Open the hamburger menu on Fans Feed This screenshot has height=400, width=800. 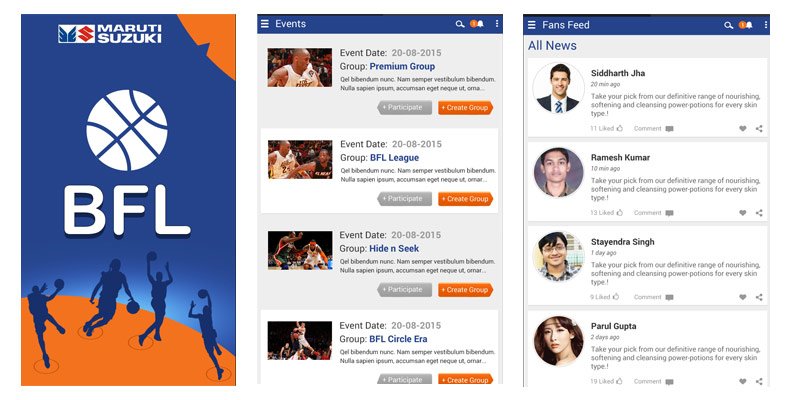[x=532, y=25]
